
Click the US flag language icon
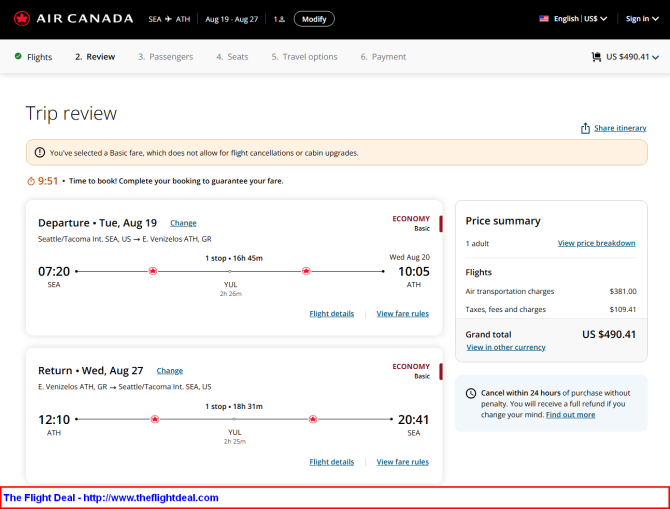click(544, 19)
